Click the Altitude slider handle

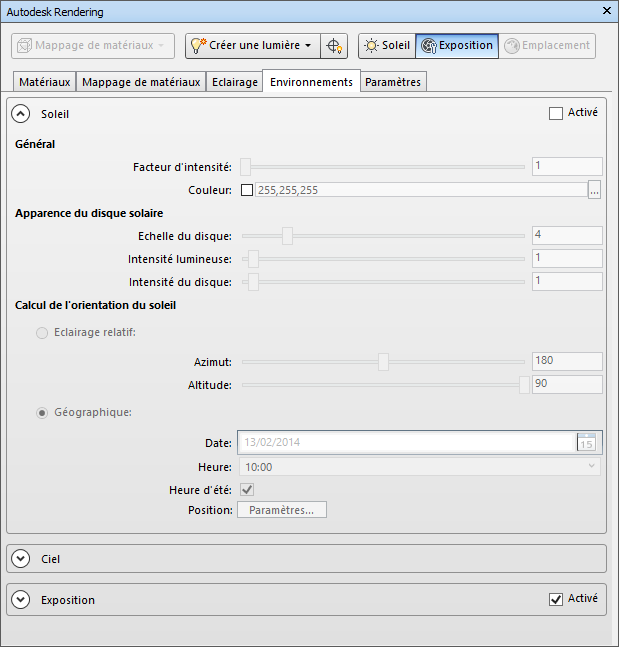[524, 385]
